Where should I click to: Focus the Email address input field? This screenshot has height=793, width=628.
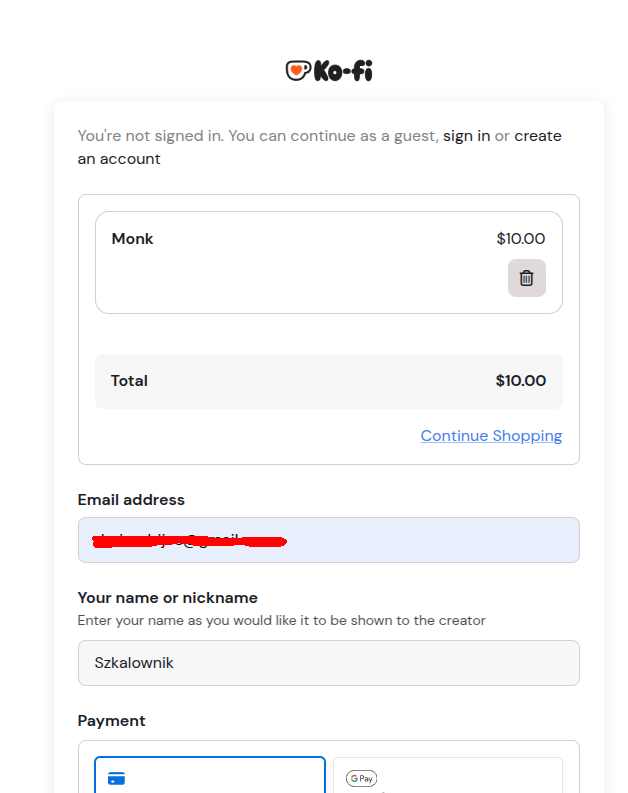[x=328, y=540]
